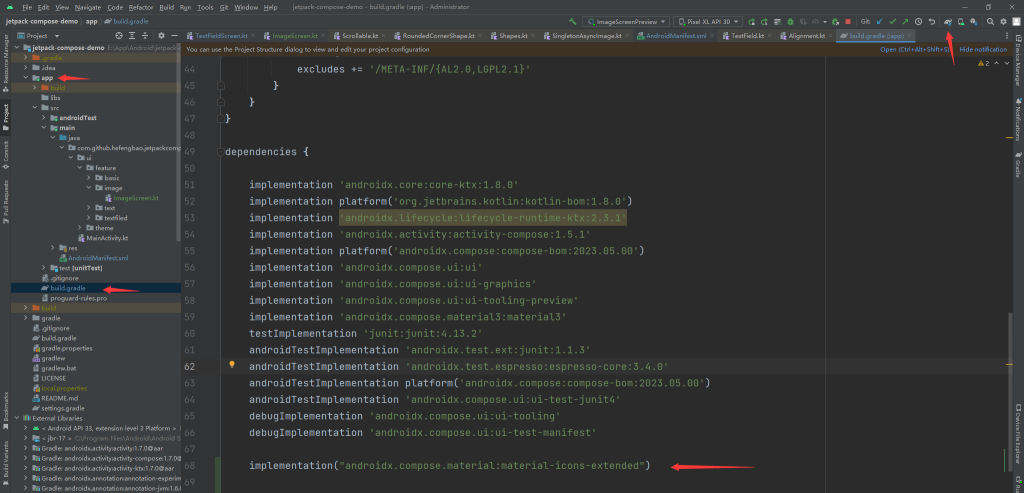Image resolution: width=1024 pixels, height=493 pixels.
Task: Open the Pixel XL API 30 device dropdown
Action: pyautogui.click(x=707, y=20)
